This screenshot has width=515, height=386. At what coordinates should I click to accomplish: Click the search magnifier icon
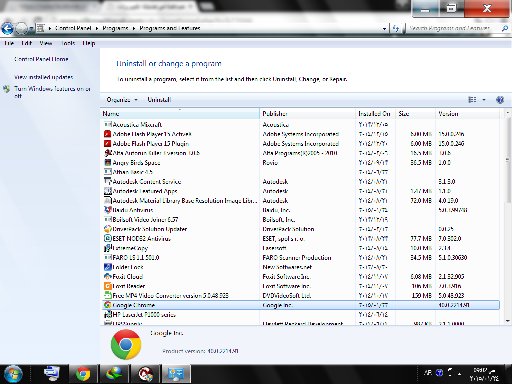click(x=505, y=28)
